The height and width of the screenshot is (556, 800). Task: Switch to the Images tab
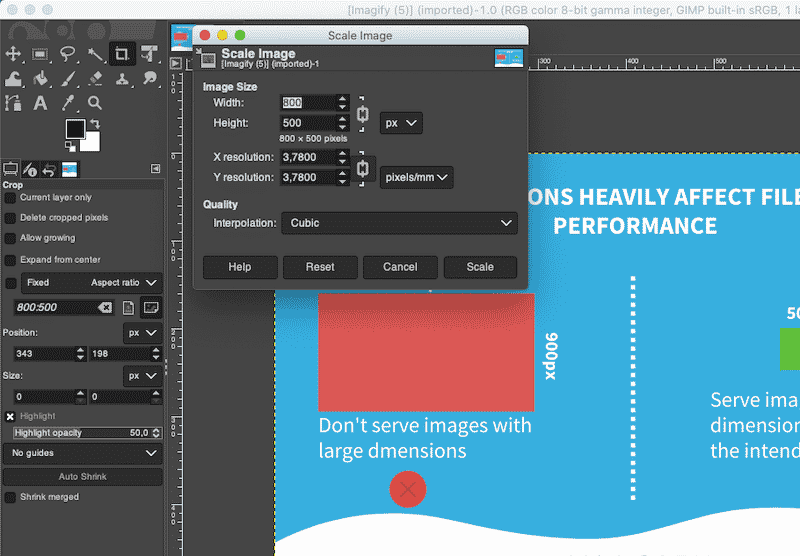click(x=69, y=169)
